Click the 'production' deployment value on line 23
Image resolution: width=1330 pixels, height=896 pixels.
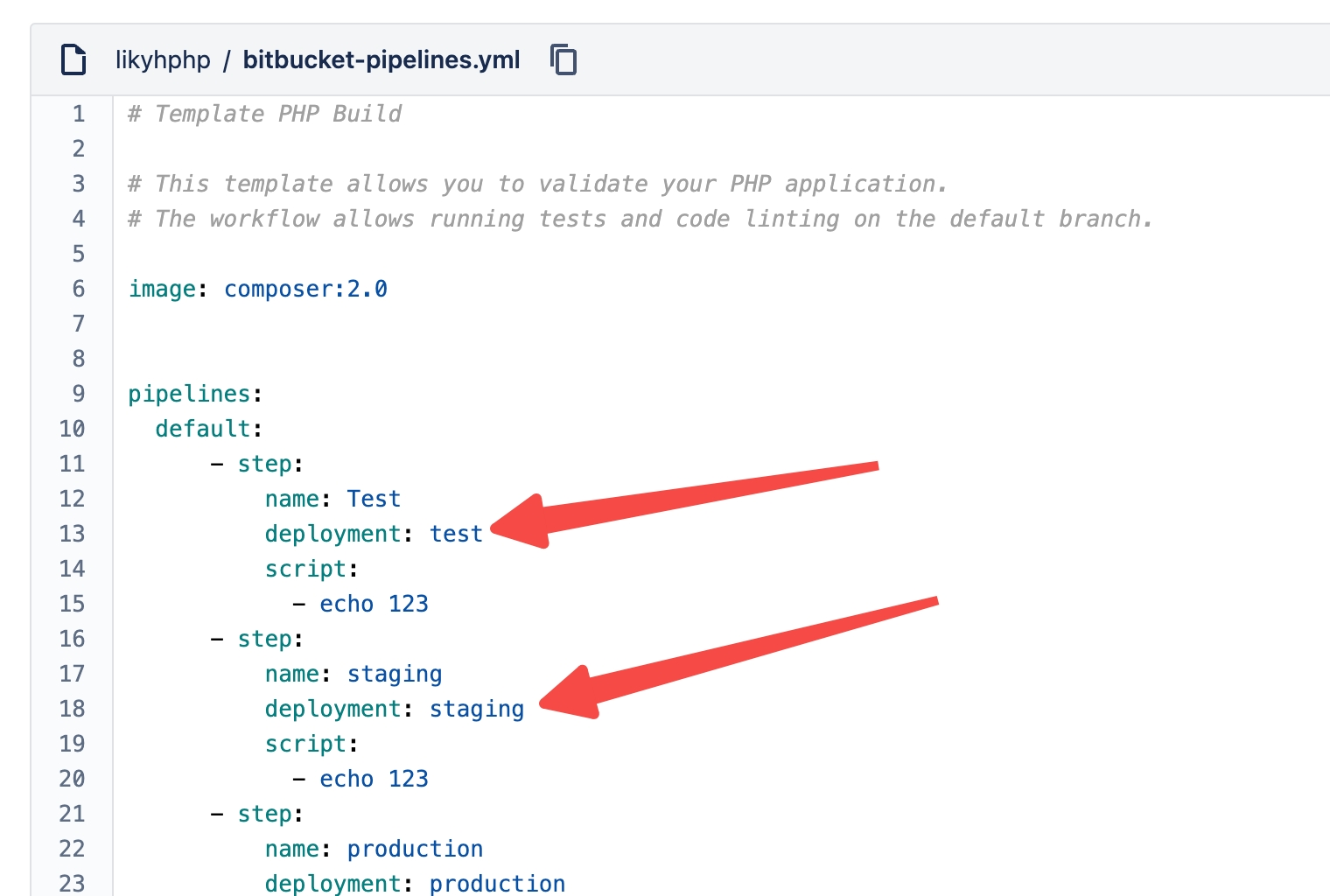(x=497, y=883)
